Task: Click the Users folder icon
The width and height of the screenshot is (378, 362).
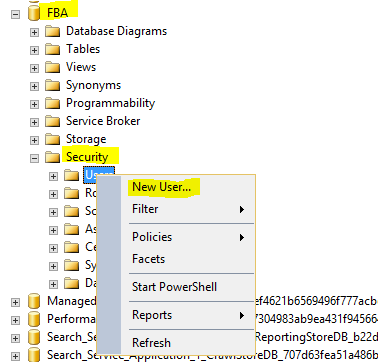Action: pos(71,176)
